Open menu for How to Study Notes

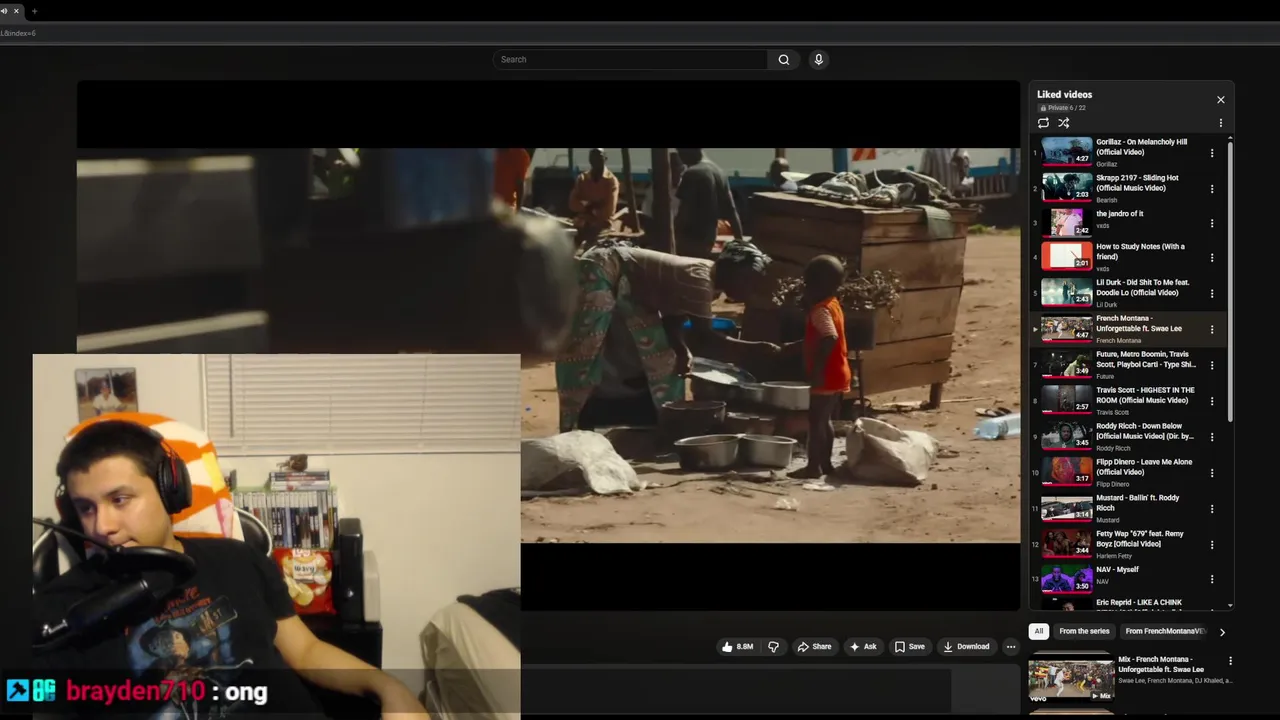click(x=1212, y=257)
